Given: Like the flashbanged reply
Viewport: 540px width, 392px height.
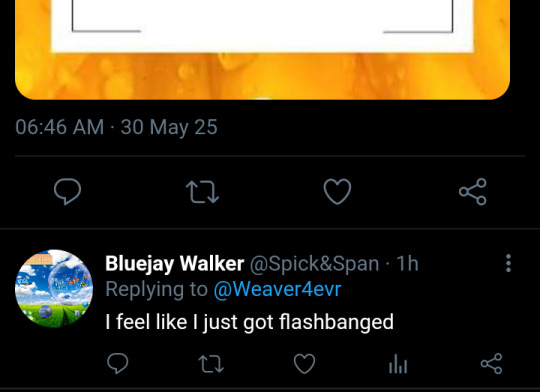Looking at the screenshot, I should click(x=304, y=364).
